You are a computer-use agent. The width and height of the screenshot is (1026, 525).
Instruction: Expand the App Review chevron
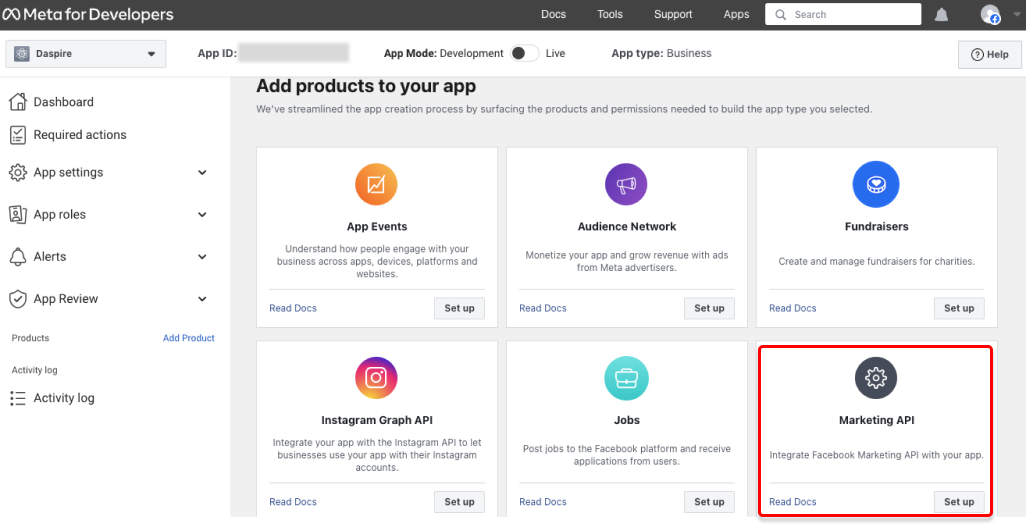click(x=202, y=299)
